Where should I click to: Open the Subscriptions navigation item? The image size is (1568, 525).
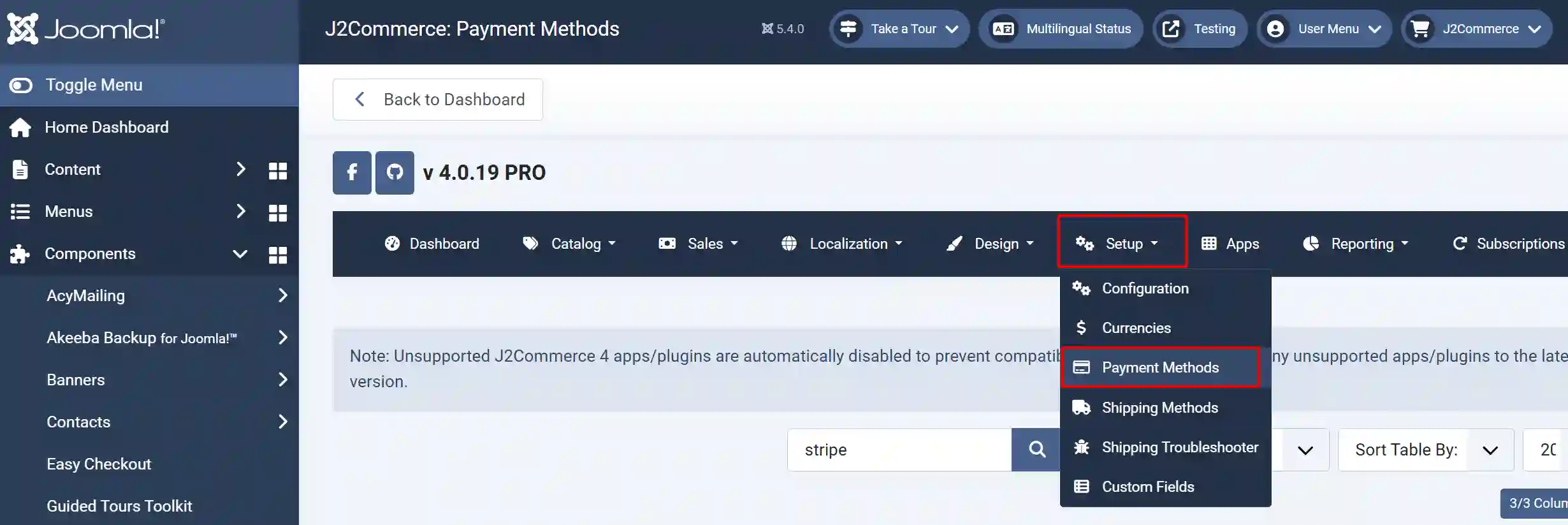1508,244
